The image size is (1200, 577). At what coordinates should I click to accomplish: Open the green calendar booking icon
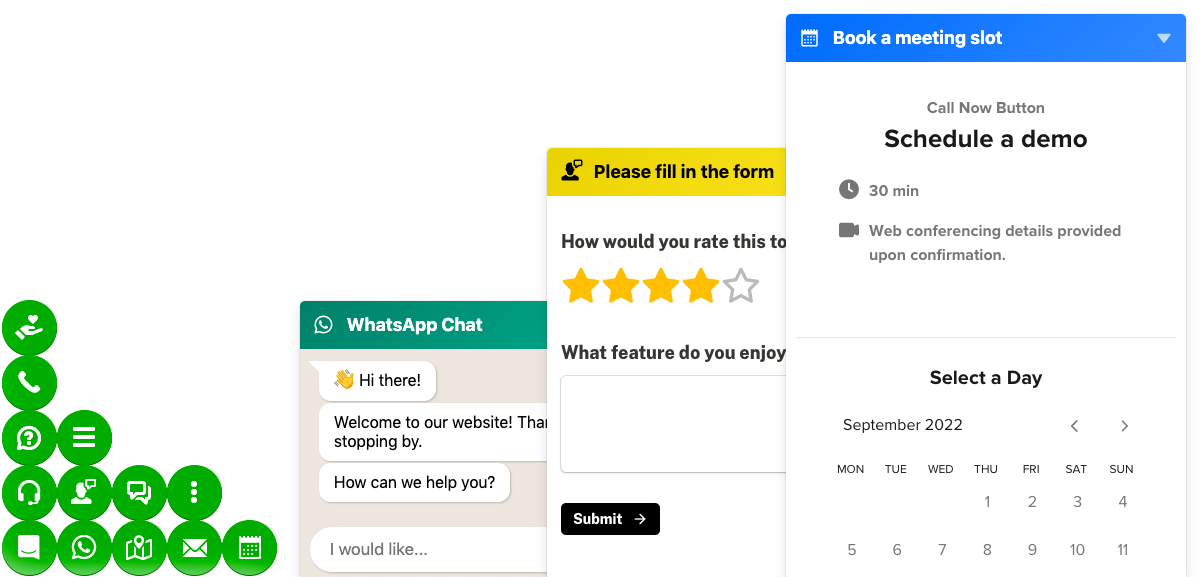click(x=249, y=548)
